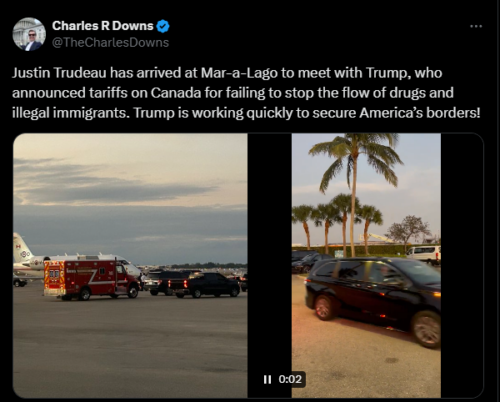500x402 pixels.
Task: Click the 0:02 video timestamp
Action: tap(290, 379)
